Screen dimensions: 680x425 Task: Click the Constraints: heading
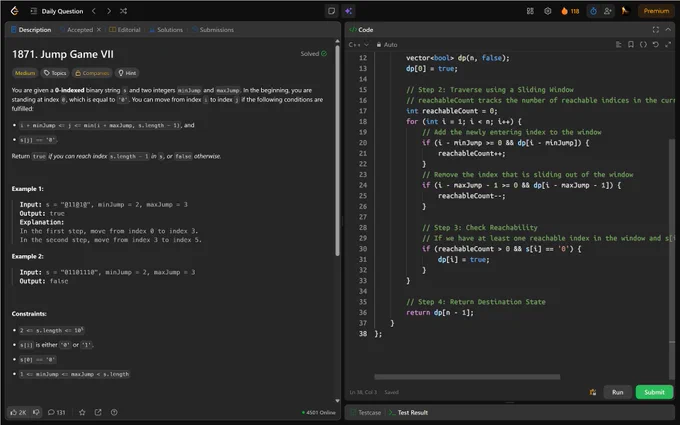[29, 314]
